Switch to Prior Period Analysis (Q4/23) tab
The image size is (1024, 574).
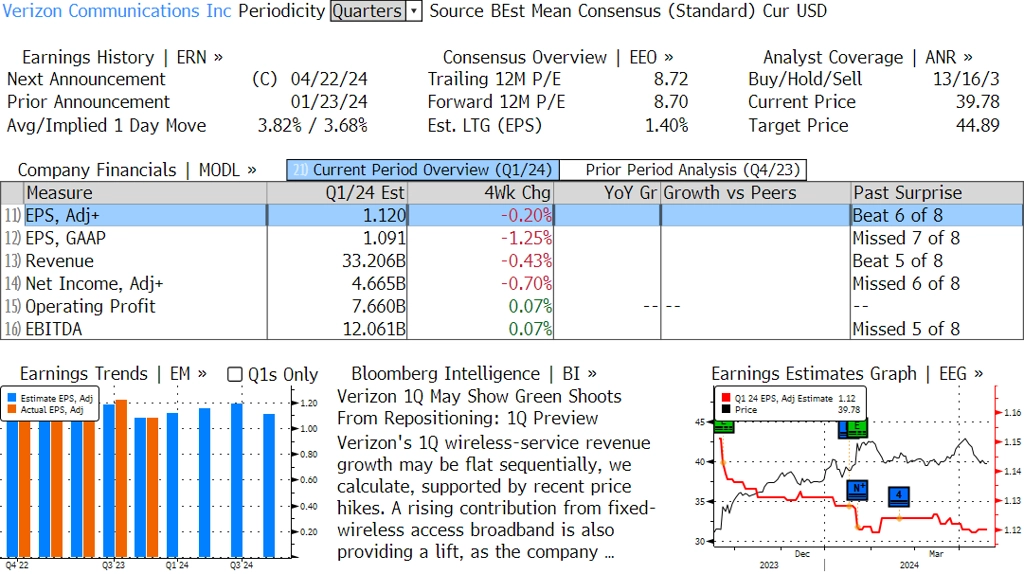(684, 170)
